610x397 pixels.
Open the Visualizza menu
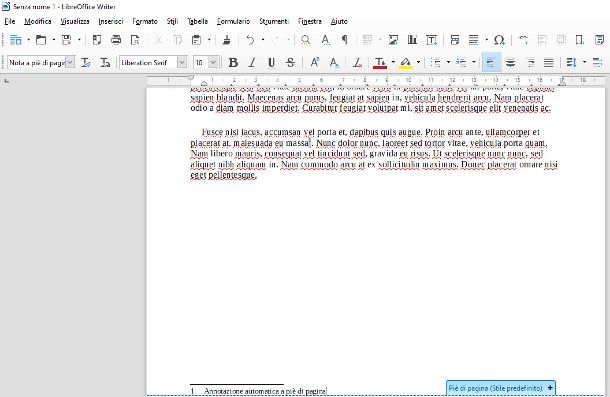[x=75, y=21]
